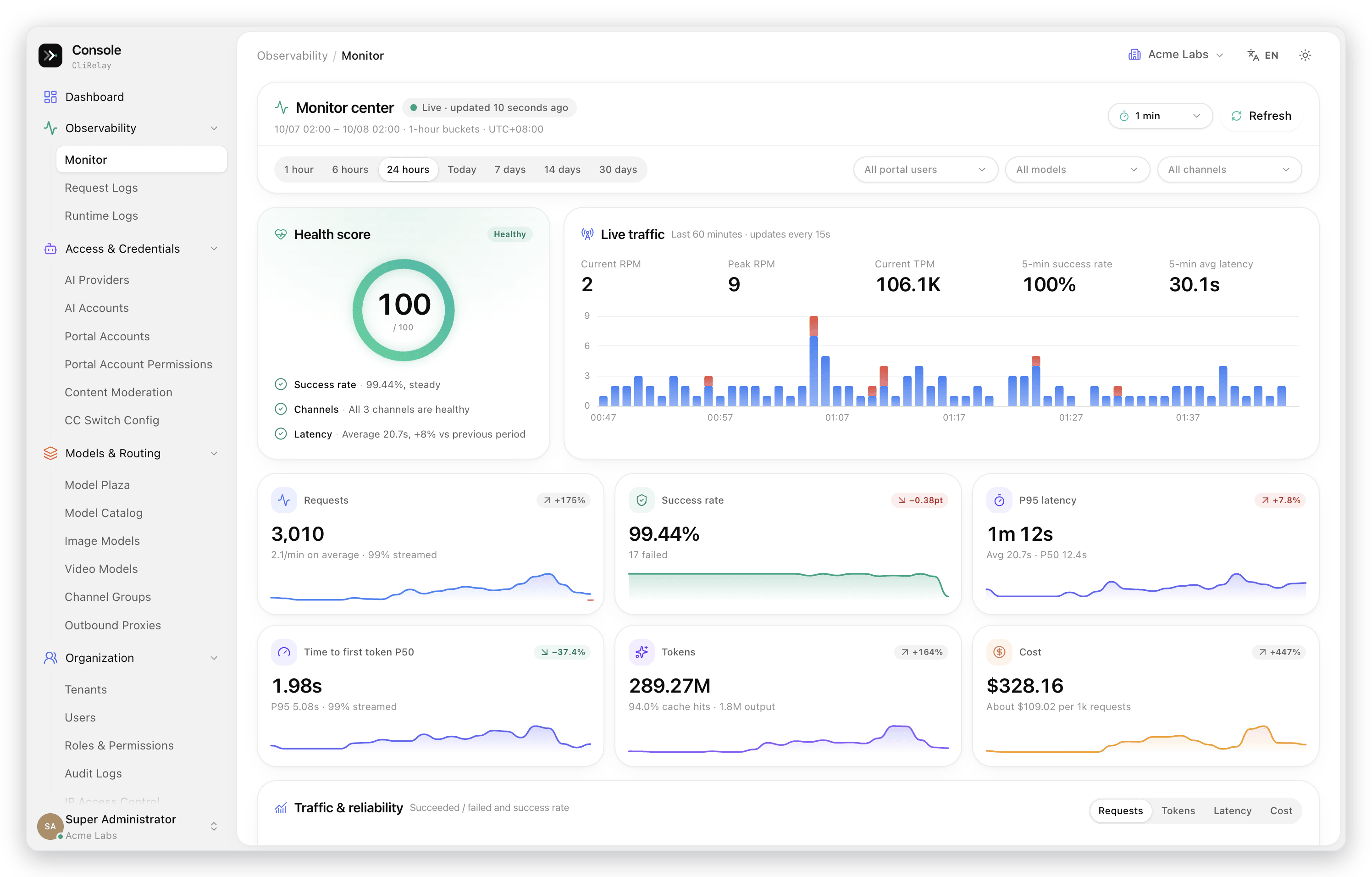Select the 30 days time range
Screen dimensions: 1372x877
[618, 169]
